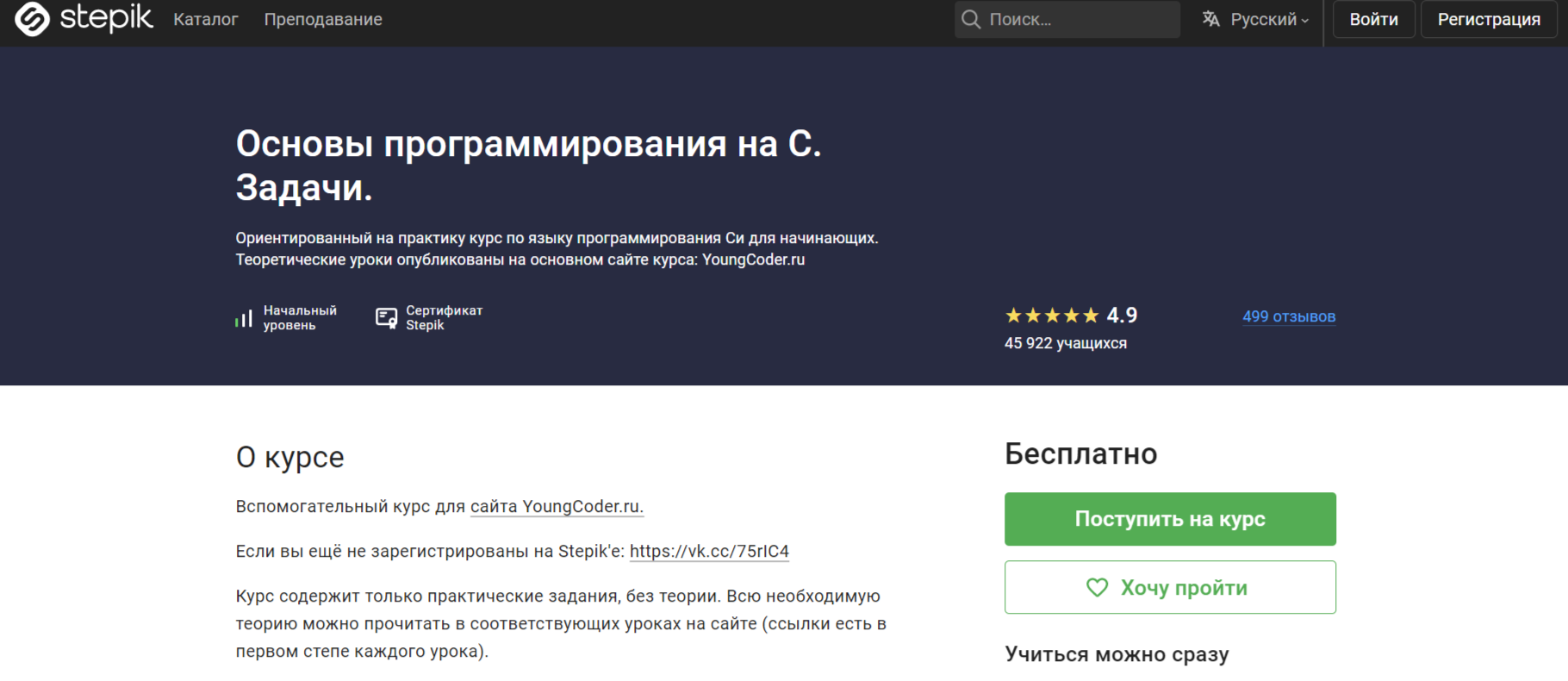Viewport: 1568px width, 681px height.
Task: Click the Учиться можно сразу heading
Action: (x=1117, y=654)
